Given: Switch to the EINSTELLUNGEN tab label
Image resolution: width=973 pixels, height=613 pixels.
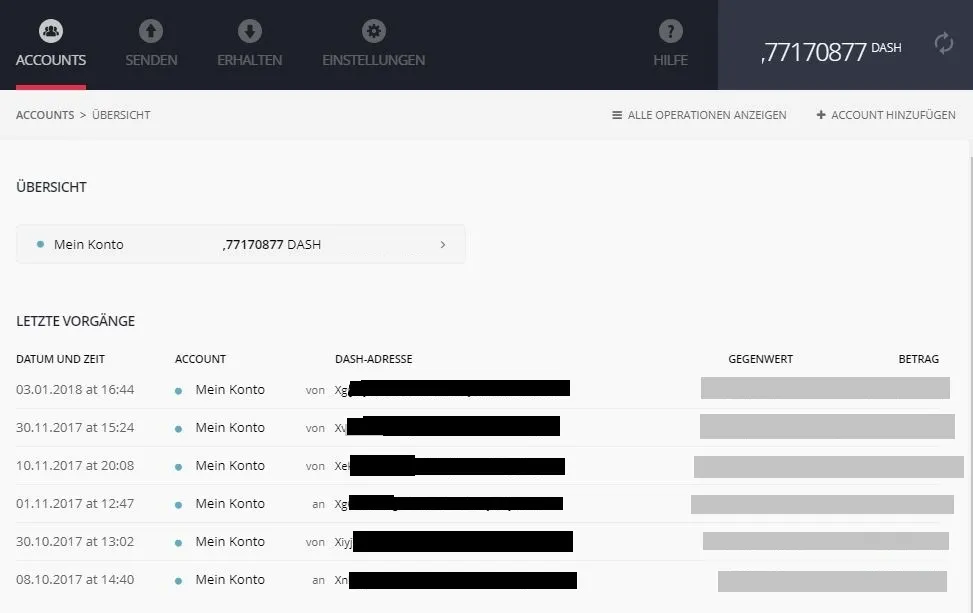Looking at the screenshot, I should click(374, 60).
